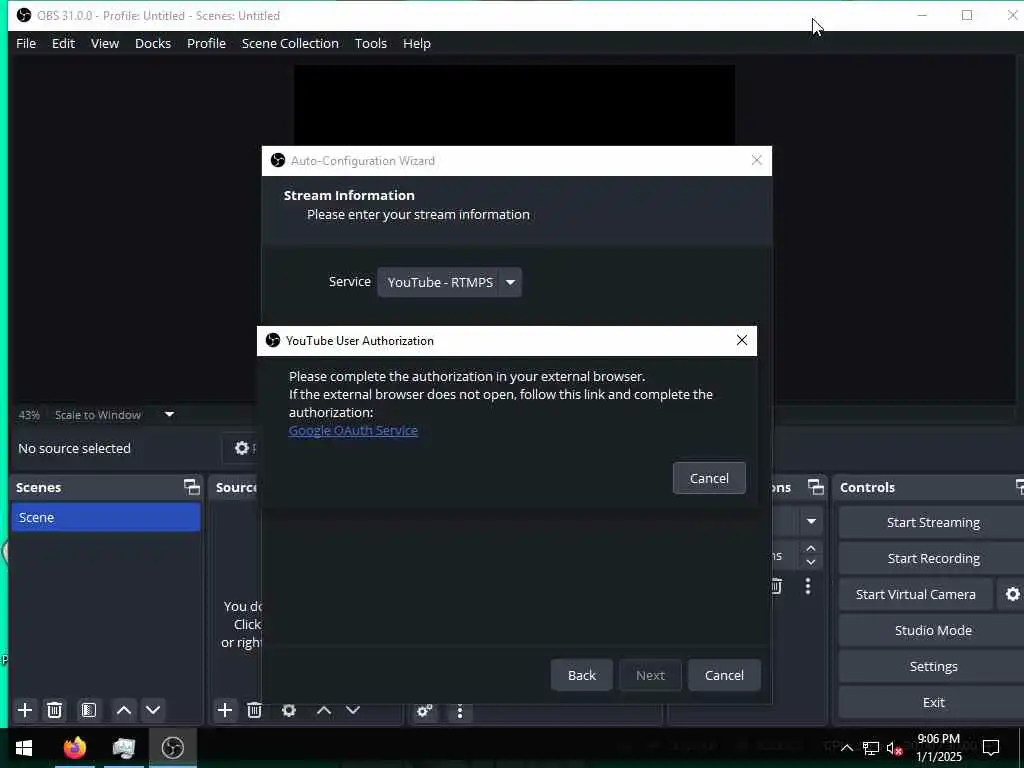This screenshot has height=768, width=1024.
Task: Cancel the YouTube authorization dialog
Action: (x=709, y=478)
